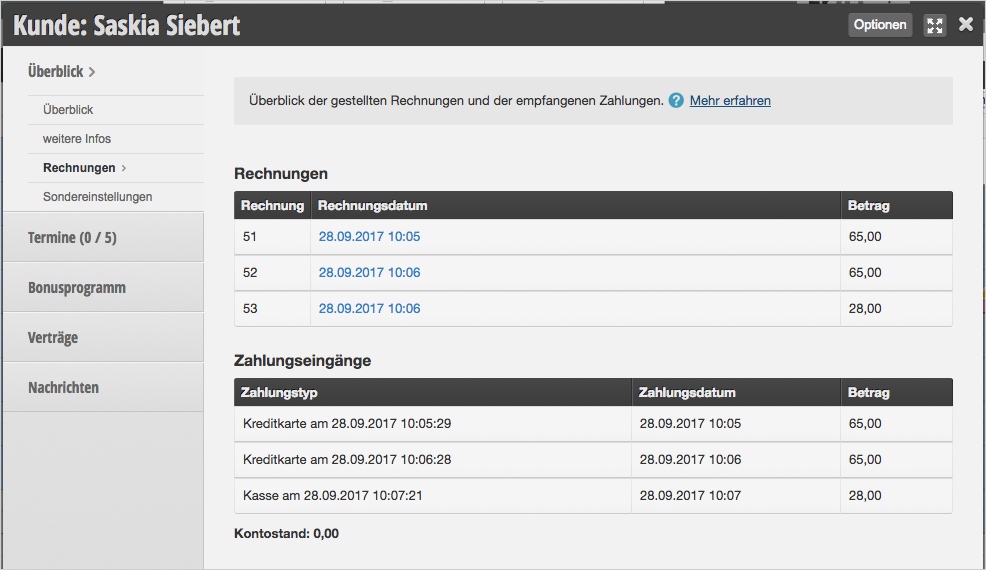Open Sondereinstellungen in the sidebar
The width and height of the screenshot is (986, 570).
pyautogui.click(x=97, y=197)
